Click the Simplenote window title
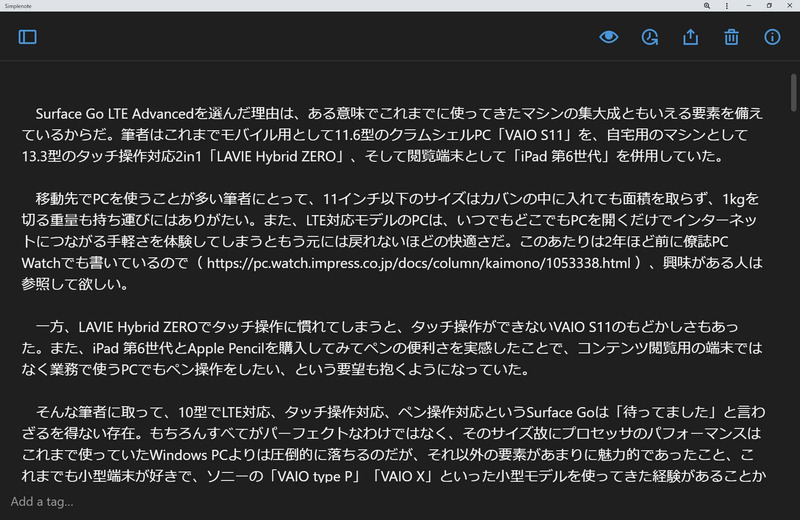The image size is (800, 520). coord(18,6)
